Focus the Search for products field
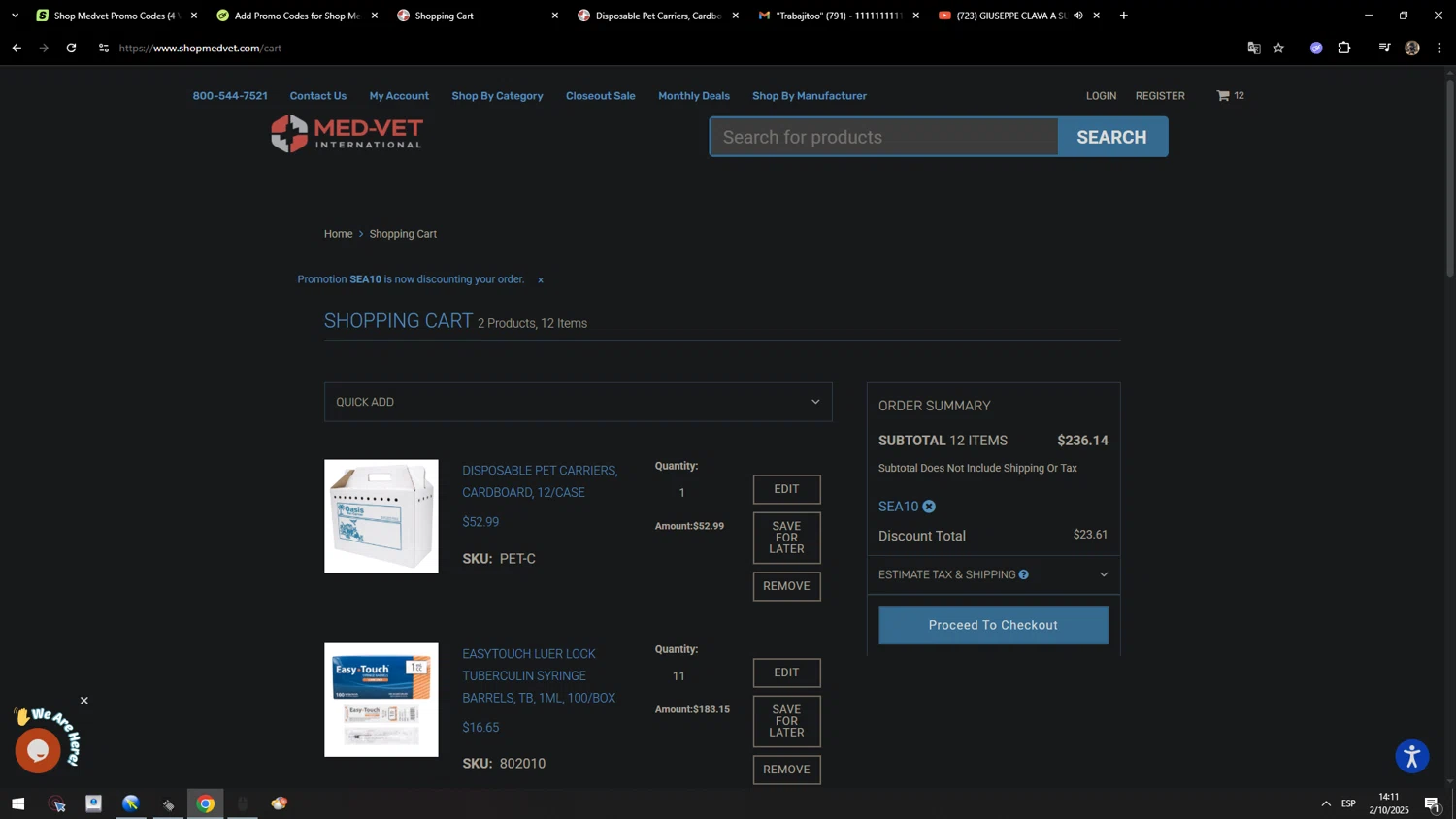 pyautogui.click(x=883, y=137)
